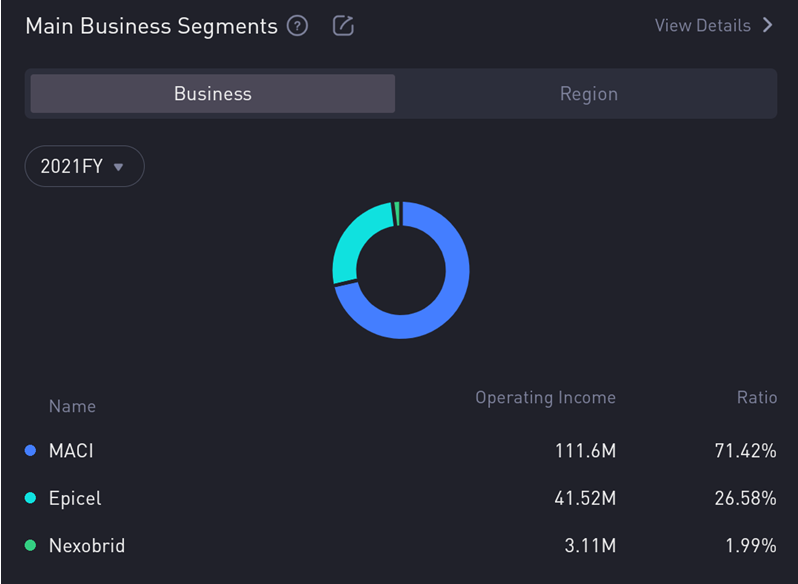Viewport: 798px width, 584px height.
Task: Click the dropdown arrow beside 2021FY
Action: click(x=119, y=167)
